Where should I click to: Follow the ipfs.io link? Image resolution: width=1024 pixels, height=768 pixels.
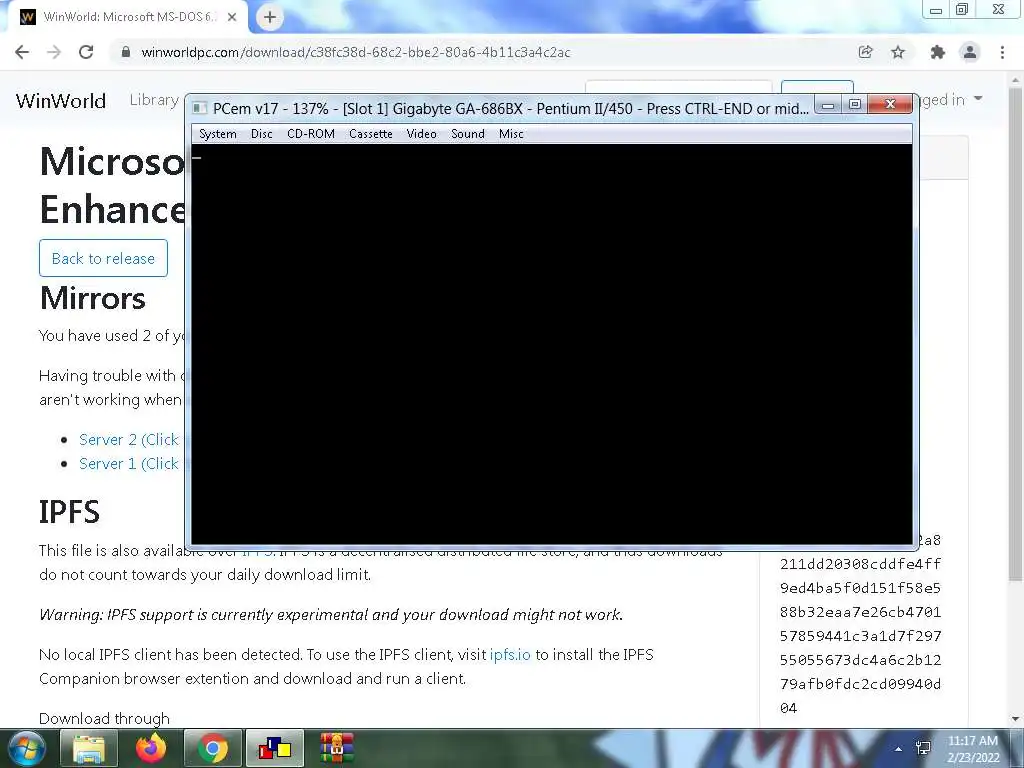pos(510,654)
